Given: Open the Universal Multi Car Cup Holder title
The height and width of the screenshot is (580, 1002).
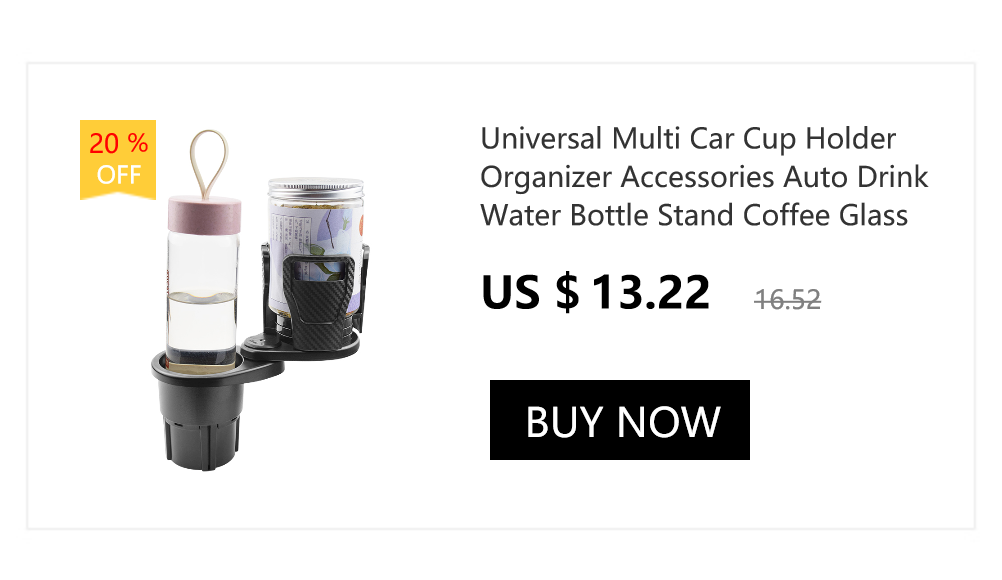Looking at the screenshot, I should coord(704,177).
